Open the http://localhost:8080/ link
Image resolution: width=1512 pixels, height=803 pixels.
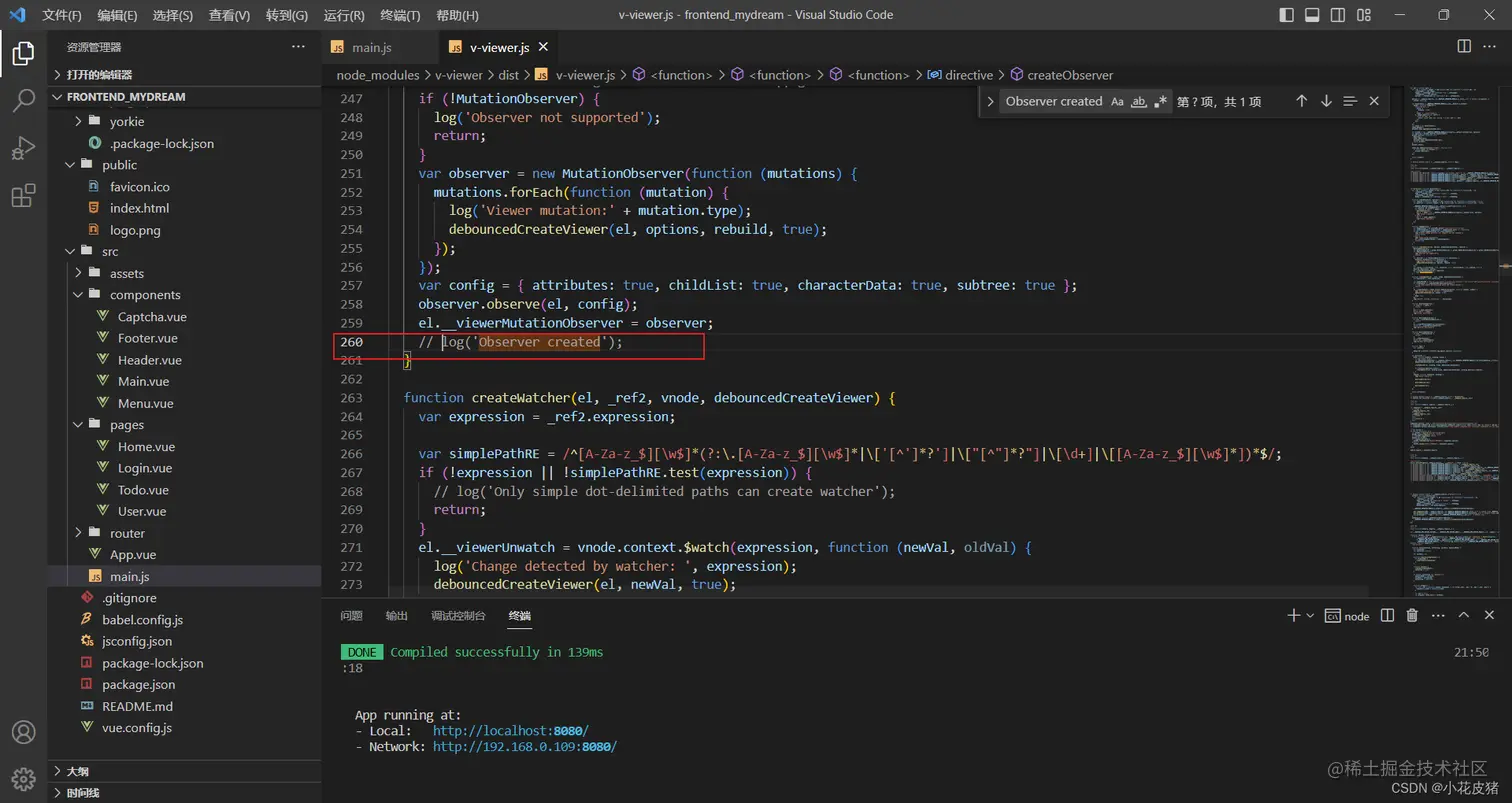(x=510, y=731)
